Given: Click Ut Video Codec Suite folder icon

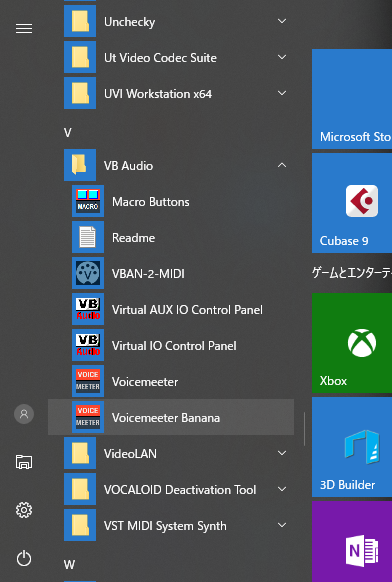Looking at the screenshot, I should 80,57.
